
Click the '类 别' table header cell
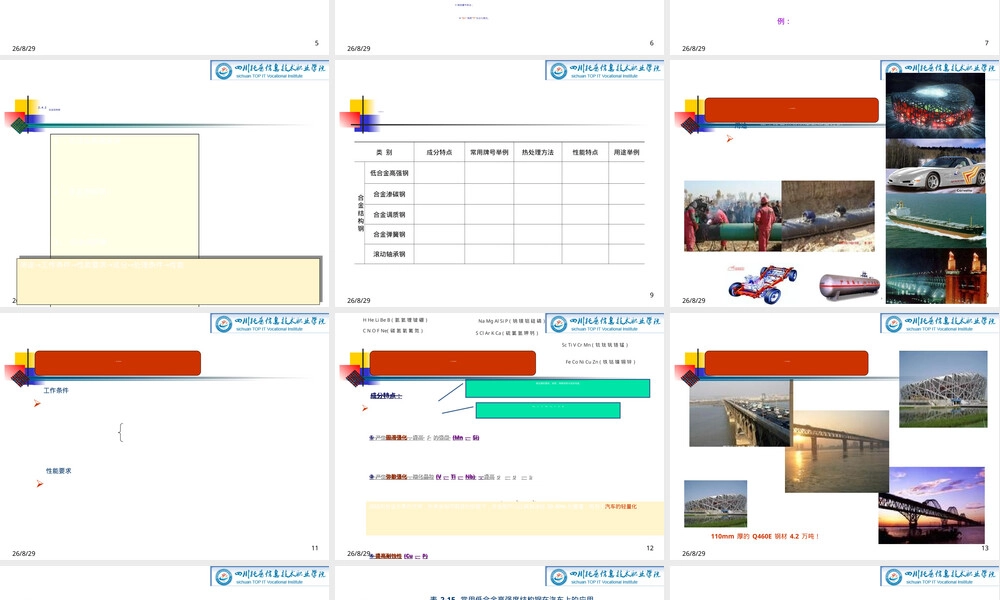(x=384, y=152)
